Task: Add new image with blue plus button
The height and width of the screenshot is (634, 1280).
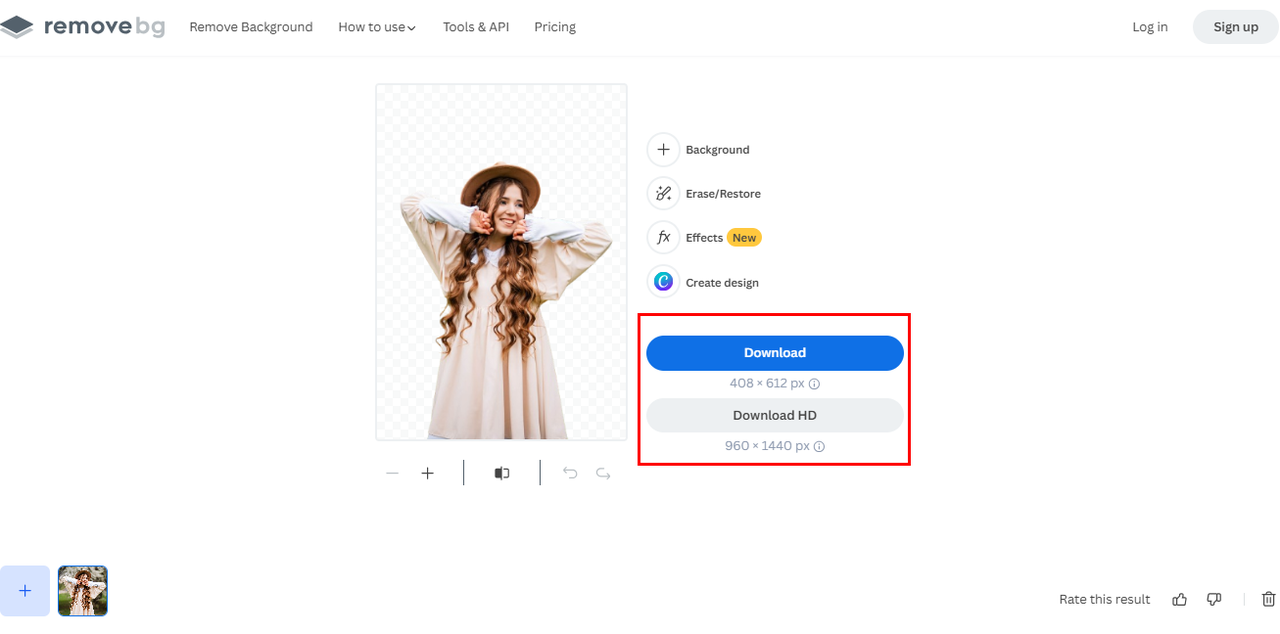Action: [25, 591]
